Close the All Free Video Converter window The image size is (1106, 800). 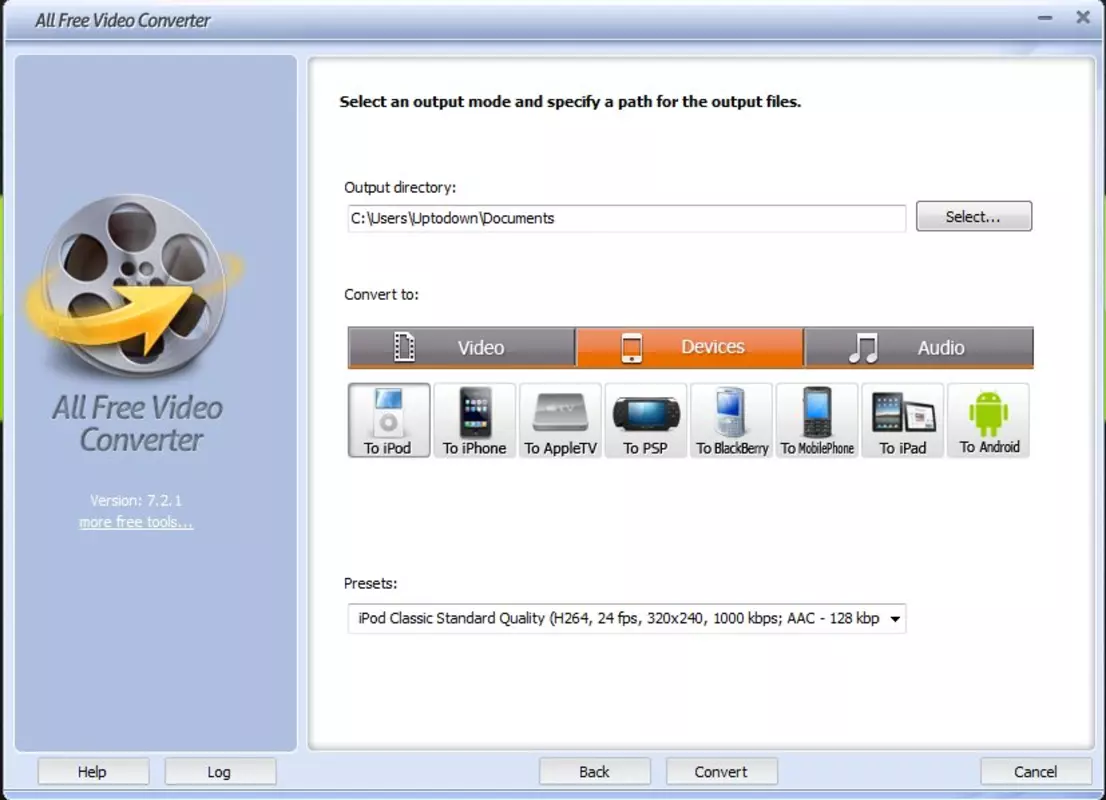[x=1083, y=17]
